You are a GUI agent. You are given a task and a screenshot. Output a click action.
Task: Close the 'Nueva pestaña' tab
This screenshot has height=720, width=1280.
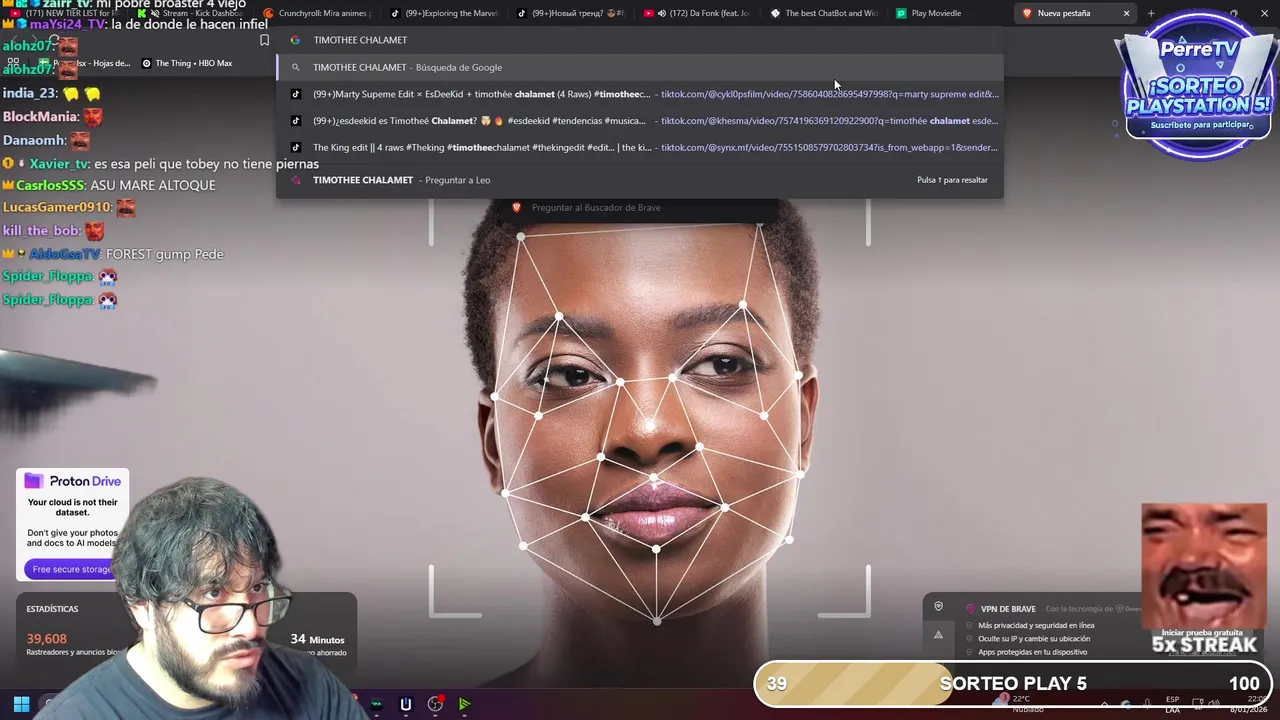pos(1126,13)
